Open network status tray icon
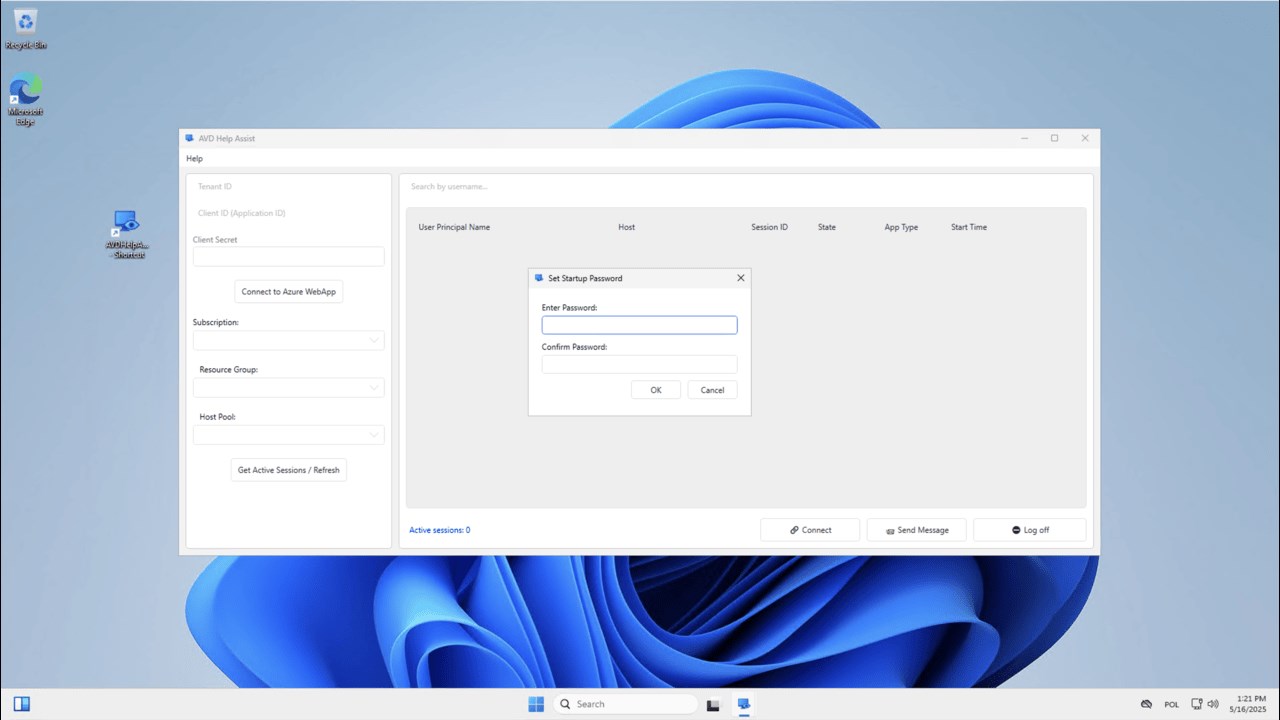 (1197, 704)
